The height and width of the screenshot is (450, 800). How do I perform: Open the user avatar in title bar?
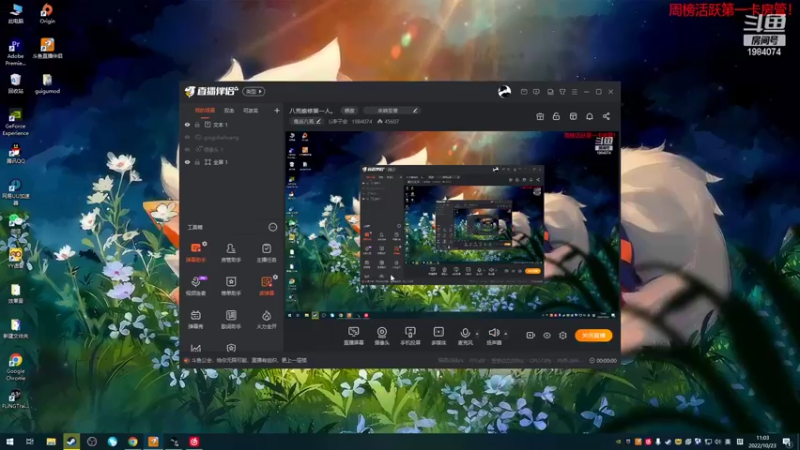point(504,92)
